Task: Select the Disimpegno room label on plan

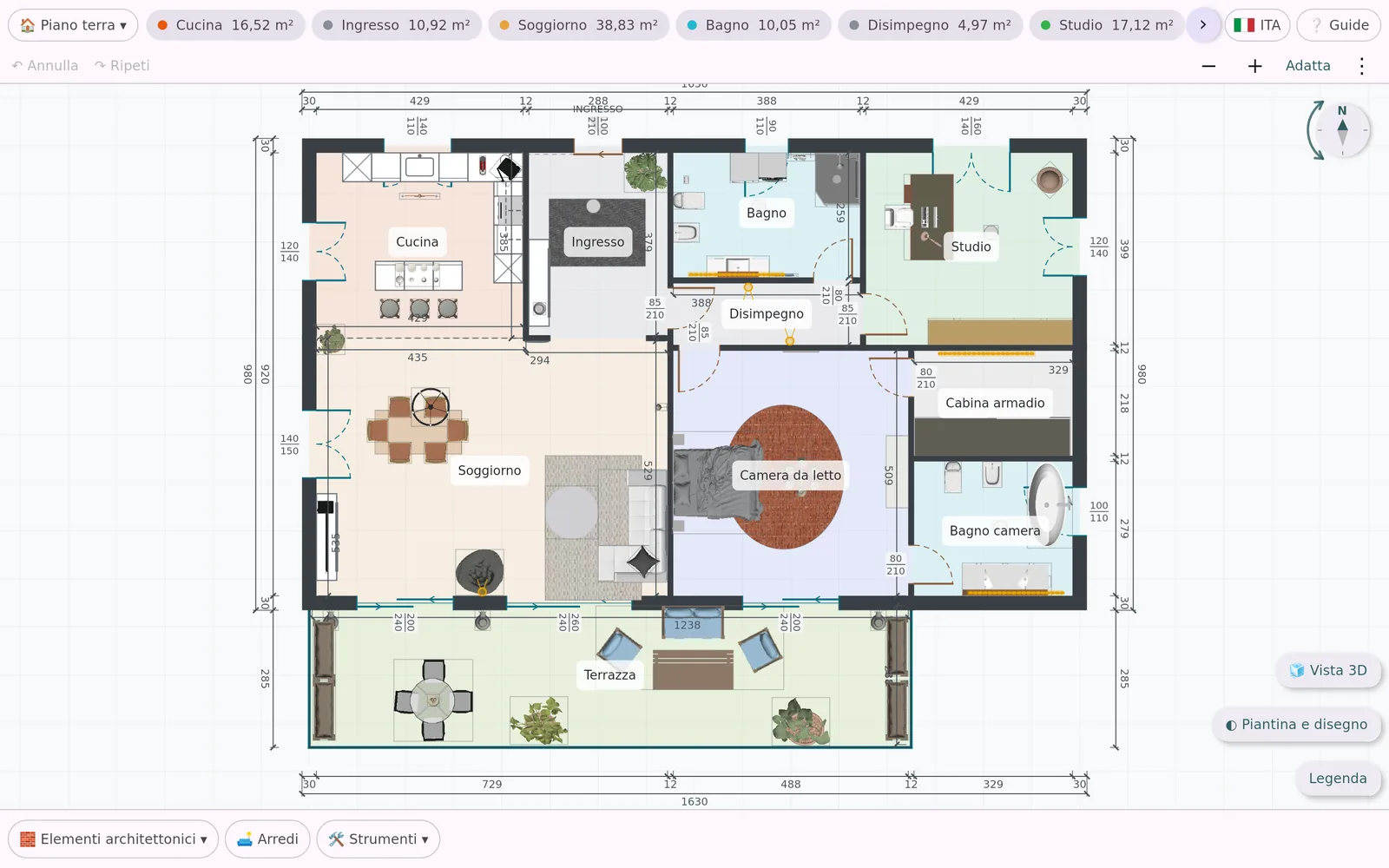Action: 767,314
